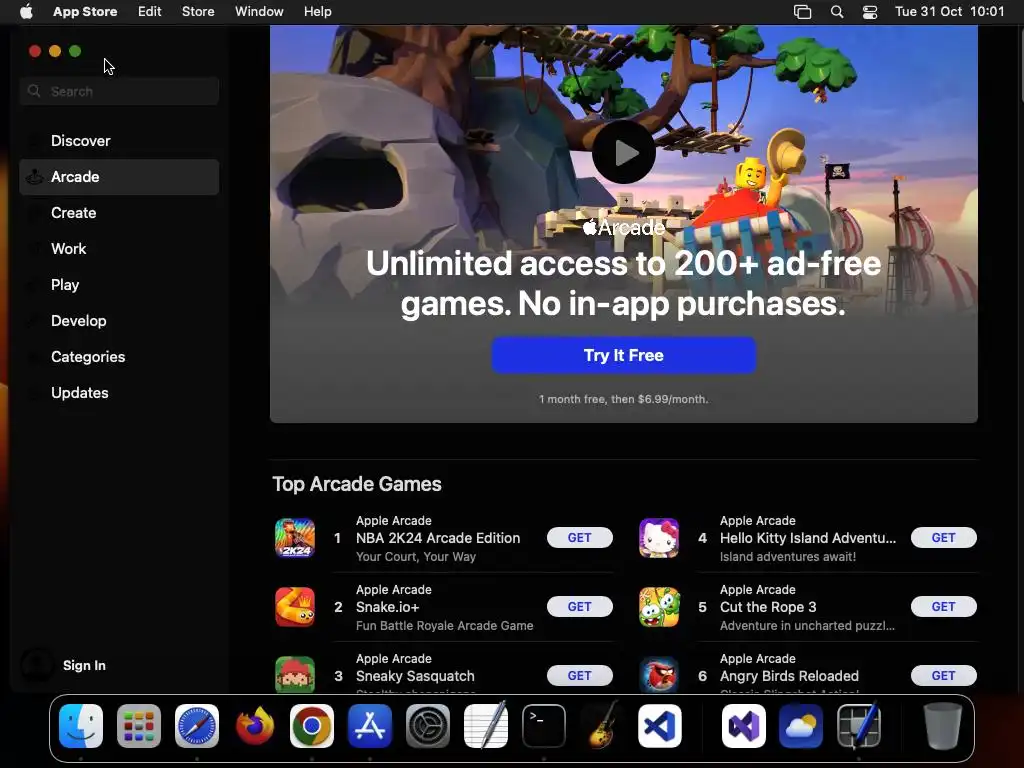Open Visual Studio from the Dock
1024x768 pixels.
(743, 726)
